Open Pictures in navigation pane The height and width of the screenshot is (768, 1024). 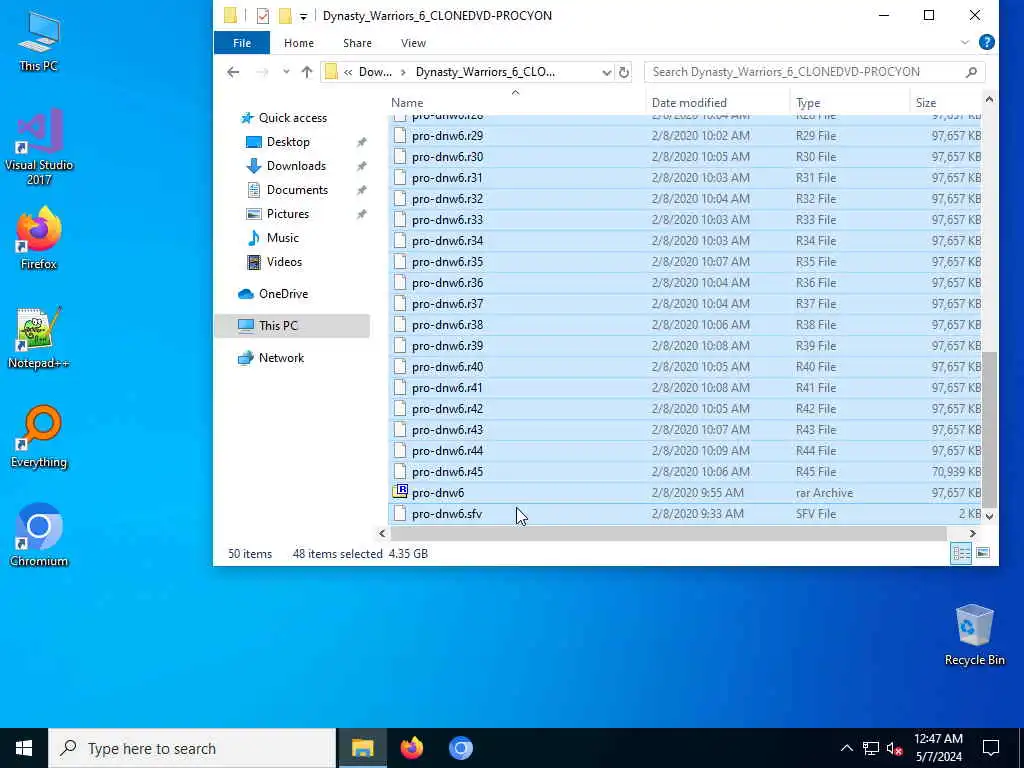(x=287, y=214)
